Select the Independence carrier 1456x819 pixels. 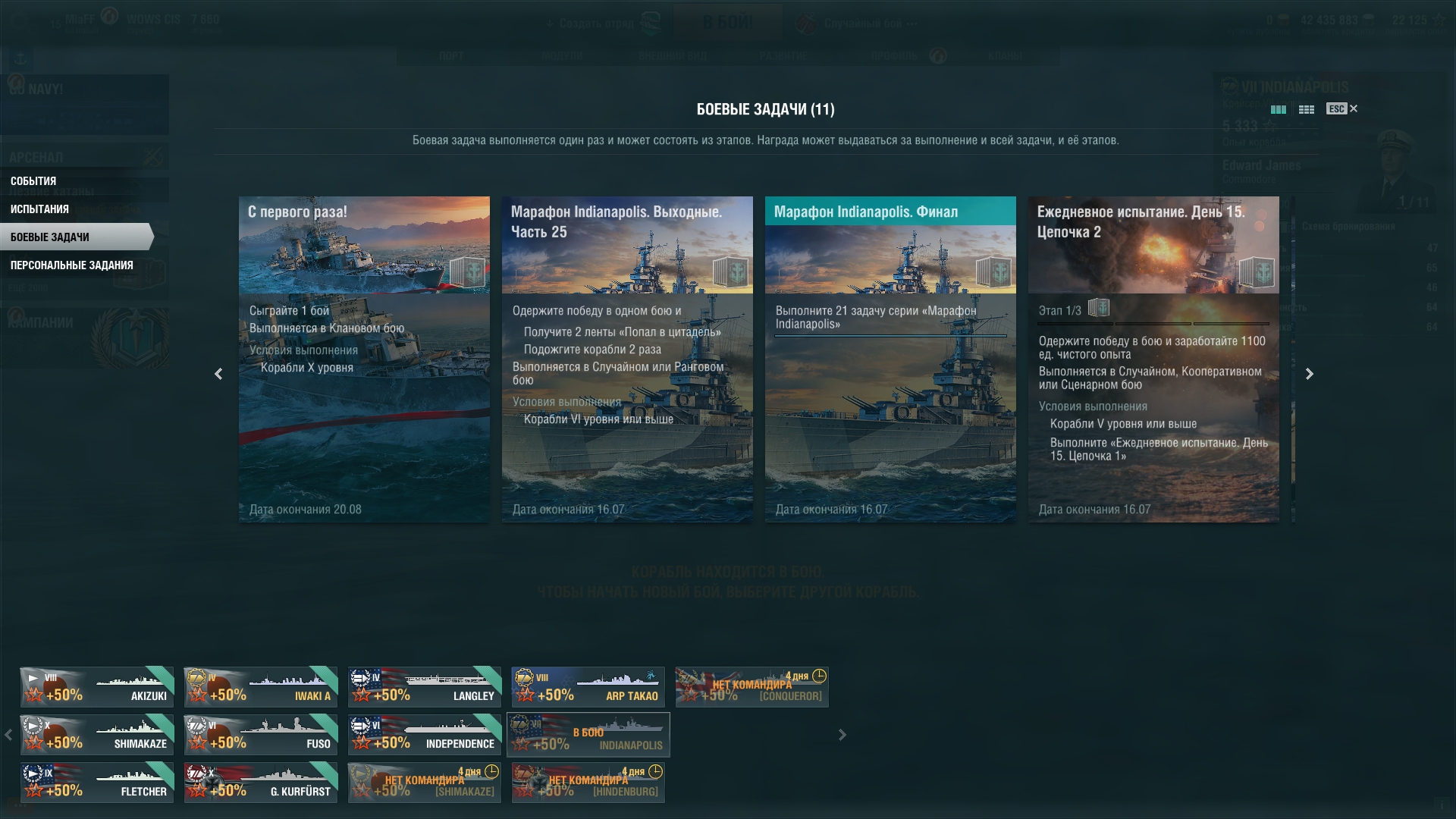[x=425, y=735]
